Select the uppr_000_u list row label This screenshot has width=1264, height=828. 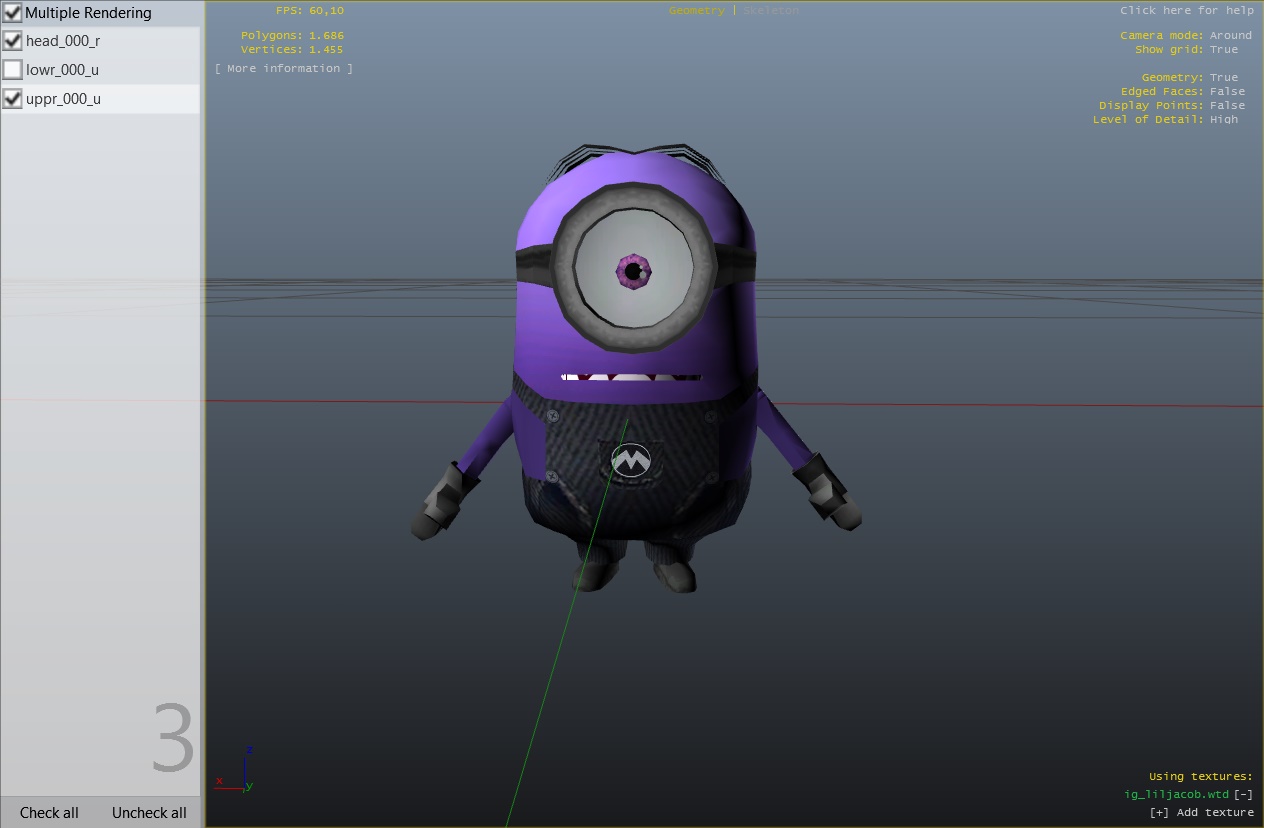pyautogui.click(x=63, y=99)
